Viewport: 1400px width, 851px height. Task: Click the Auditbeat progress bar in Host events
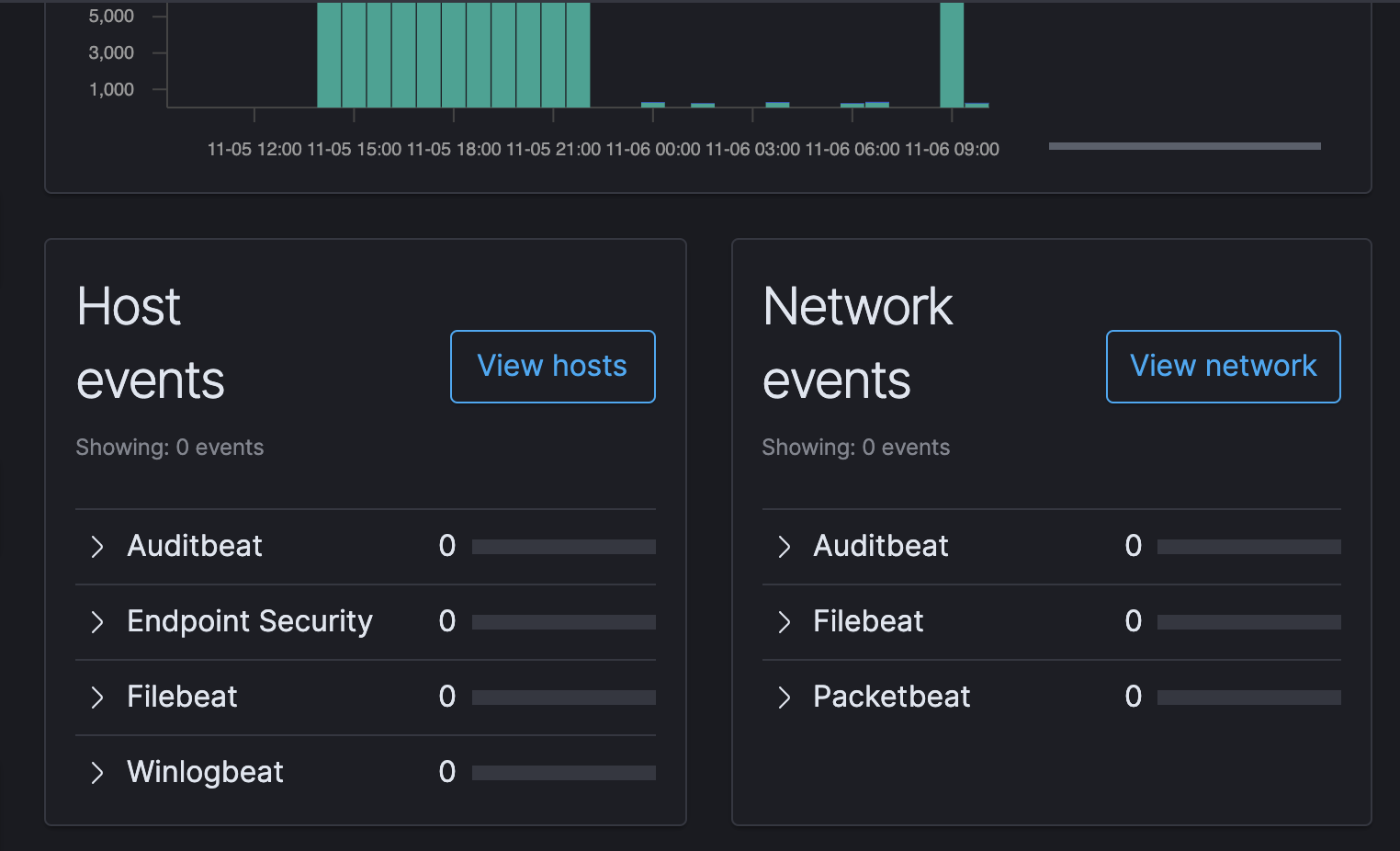pyautogui.click(x=564, y=547)
